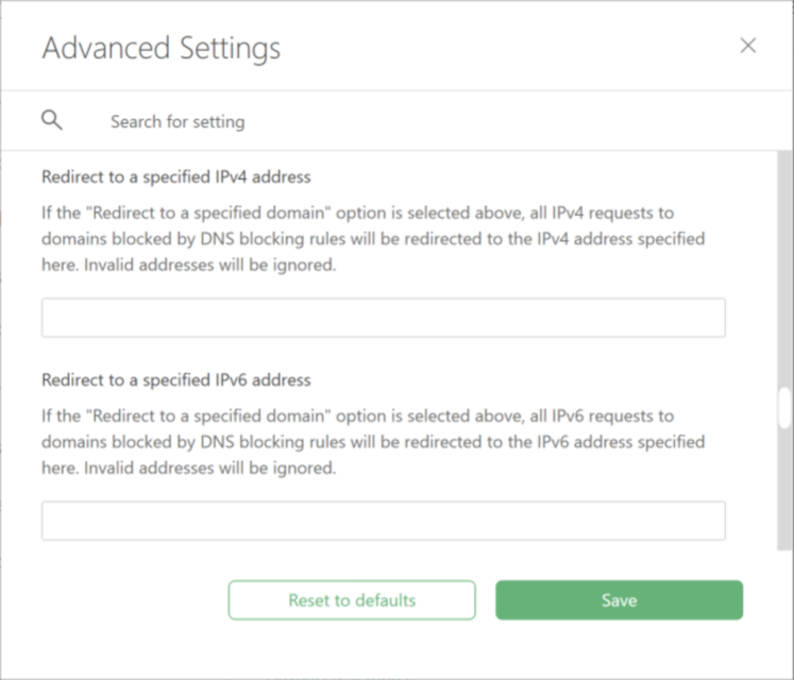Close the Advanced Settings dialog
794x680 pixels.
748,46
